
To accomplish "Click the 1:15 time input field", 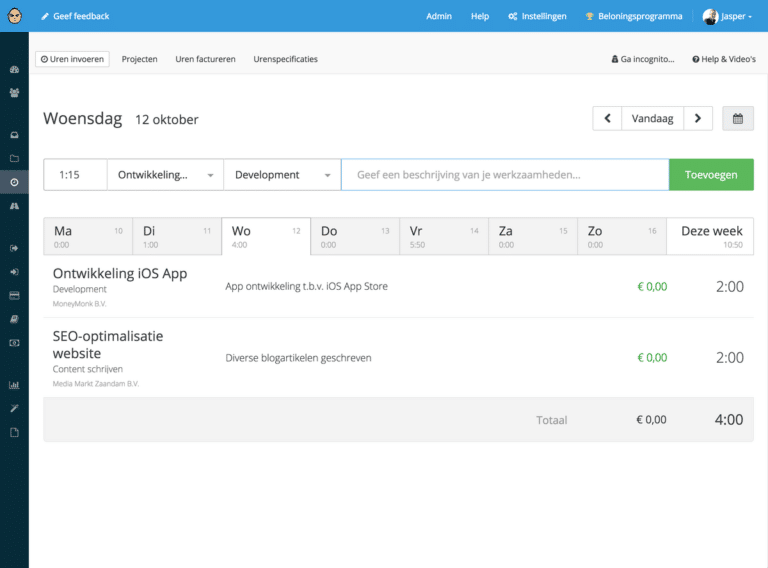I will (75, 175).
